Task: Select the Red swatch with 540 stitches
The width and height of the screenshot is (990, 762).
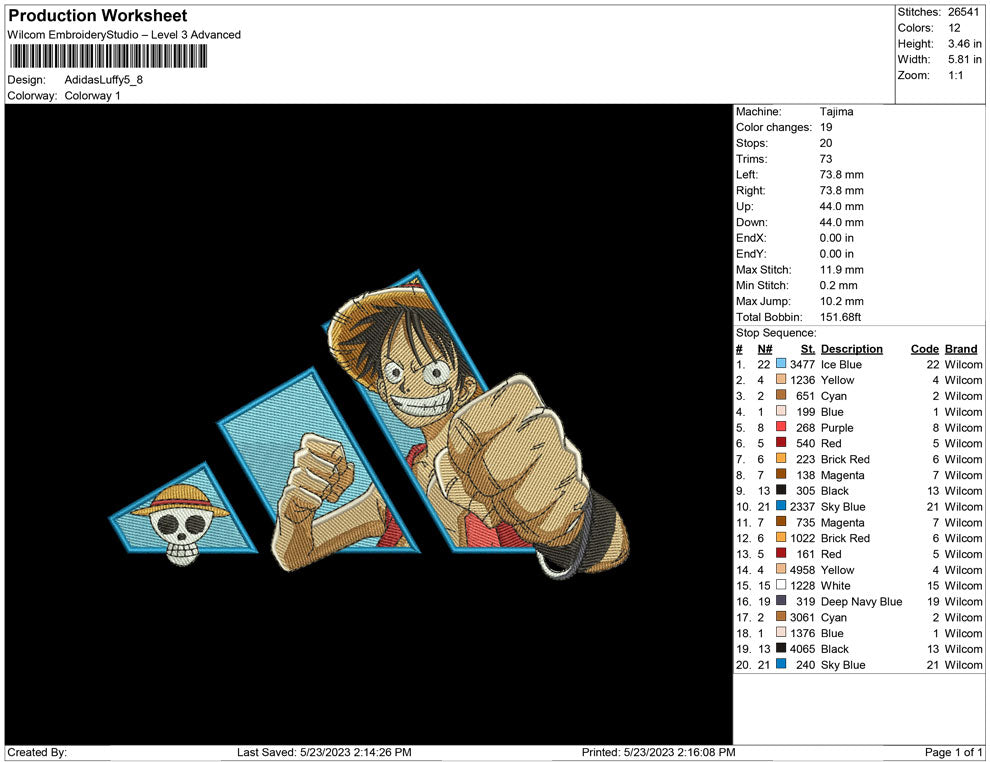Action: coord(781,443)
